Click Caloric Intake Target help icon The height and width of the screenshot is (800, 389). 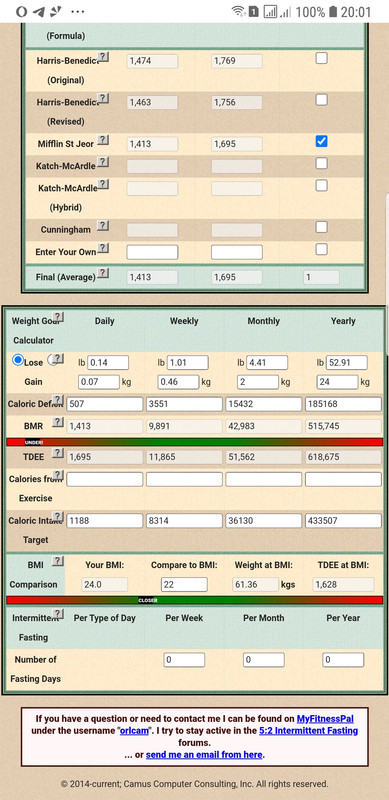pyautogui.click(x=58, y=516)
